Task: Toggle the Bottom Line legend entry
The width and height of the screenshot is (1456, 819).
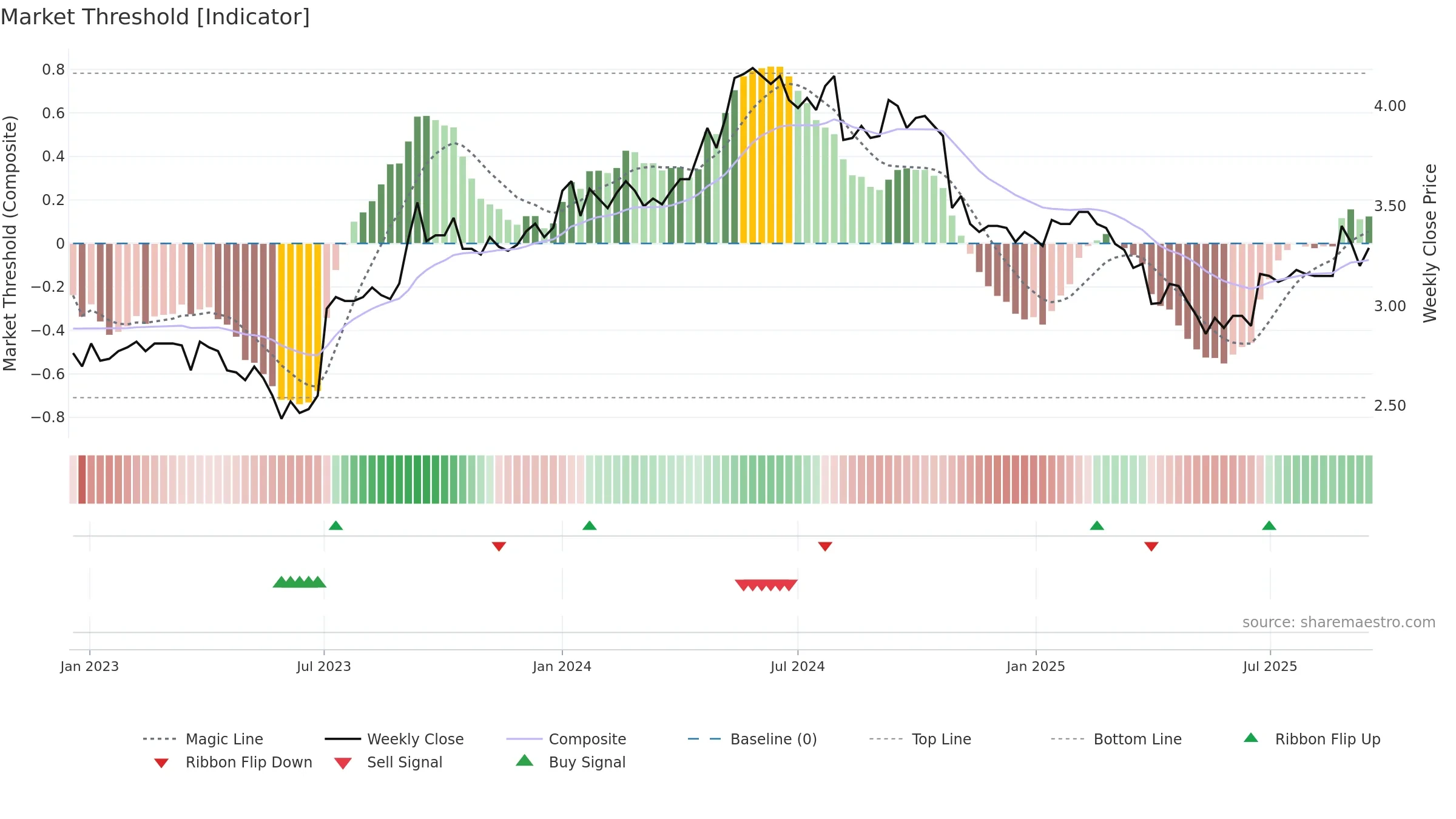Action: (x=1116, y=739)
